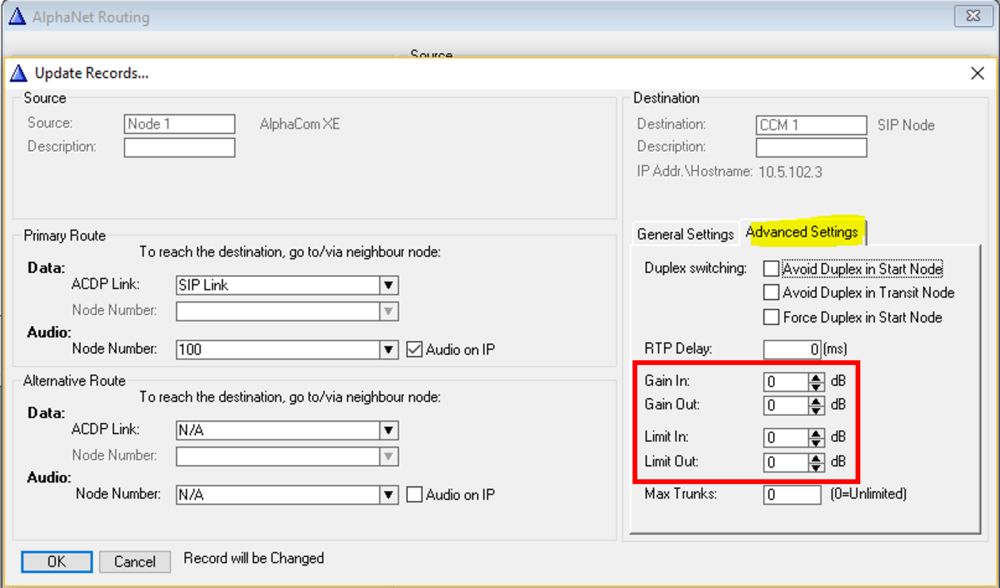Cancel the Update Records dialog
Screen dimensions: 1000x588
click(135, 561)
